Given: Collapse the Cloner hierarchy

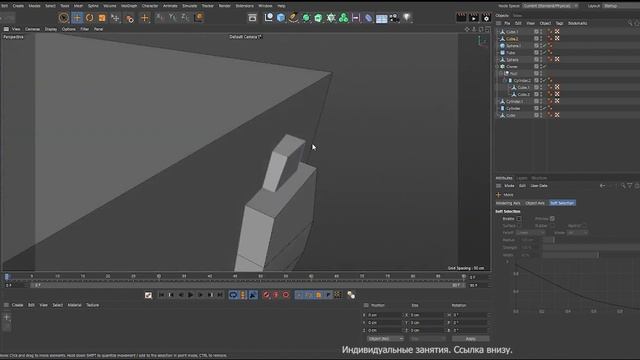Looking at the screenshot, I should pyautogui.click(x=498, y=67).
